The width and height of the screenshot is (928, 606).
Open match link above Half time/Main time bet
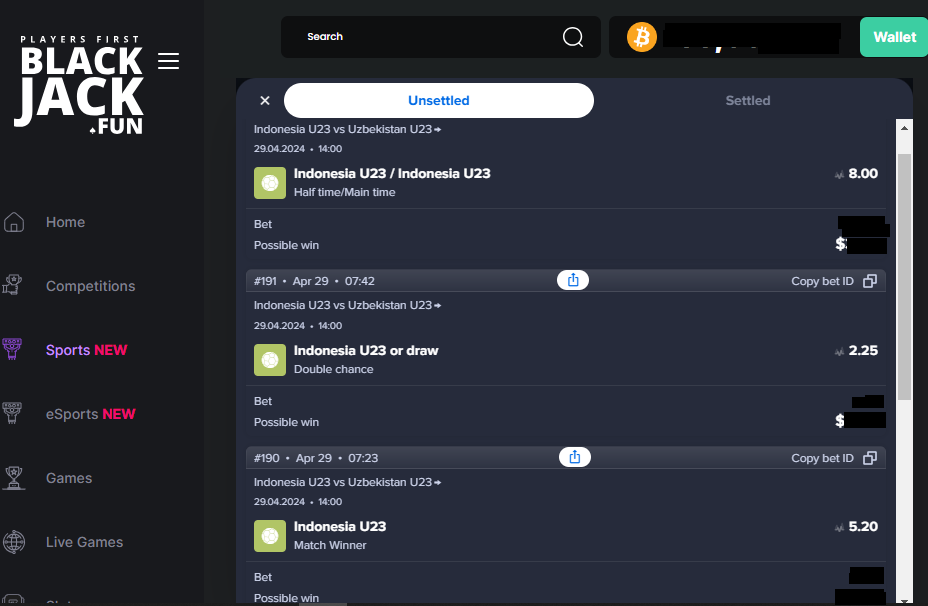(x=347, y=129)
